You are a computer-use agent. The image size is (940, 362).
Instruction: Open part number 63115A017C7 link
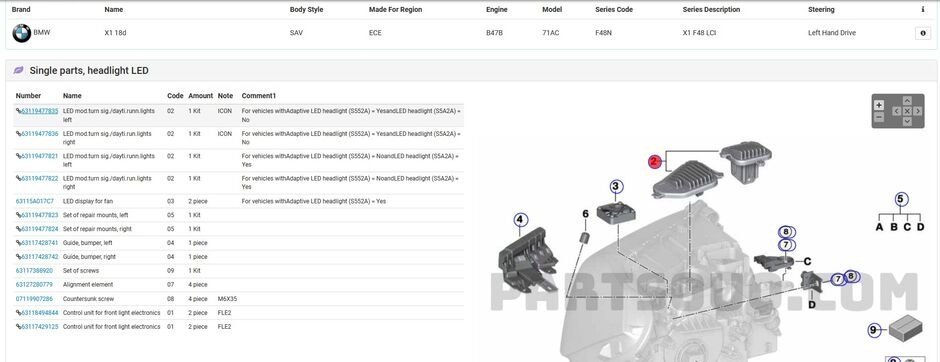[x=35, y=201]
